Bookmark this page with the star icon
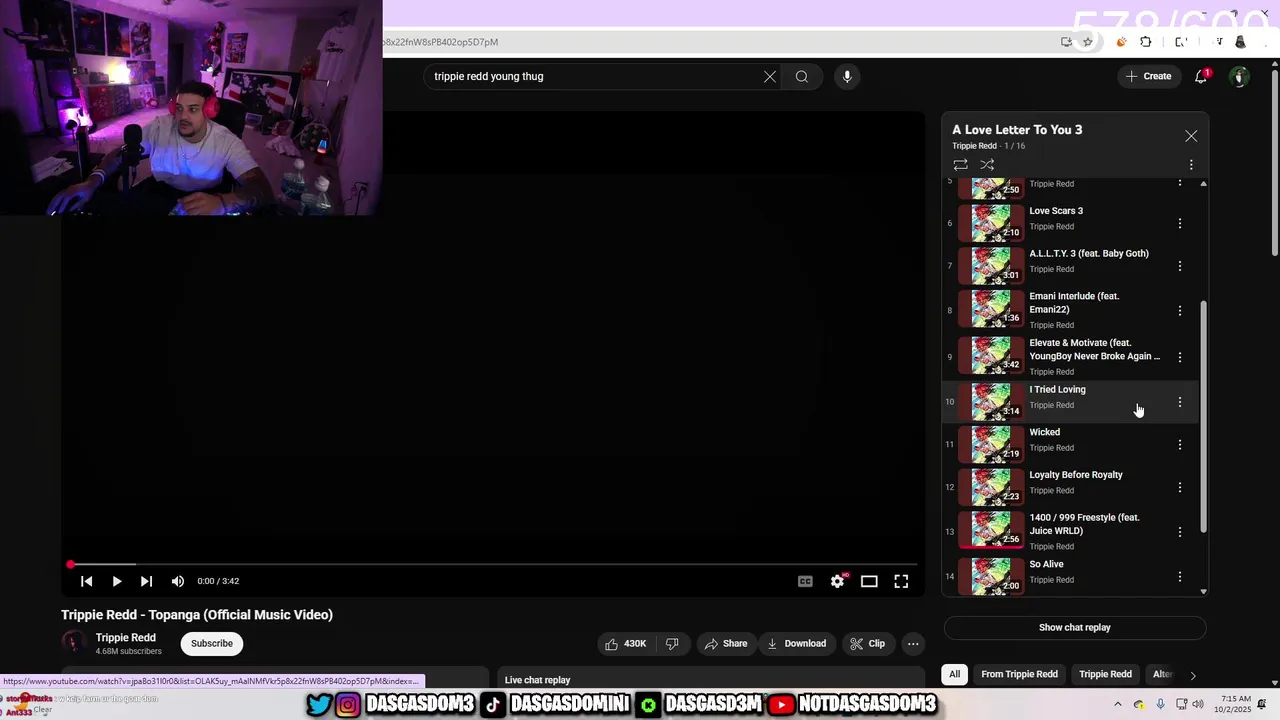 point(1088,42)
